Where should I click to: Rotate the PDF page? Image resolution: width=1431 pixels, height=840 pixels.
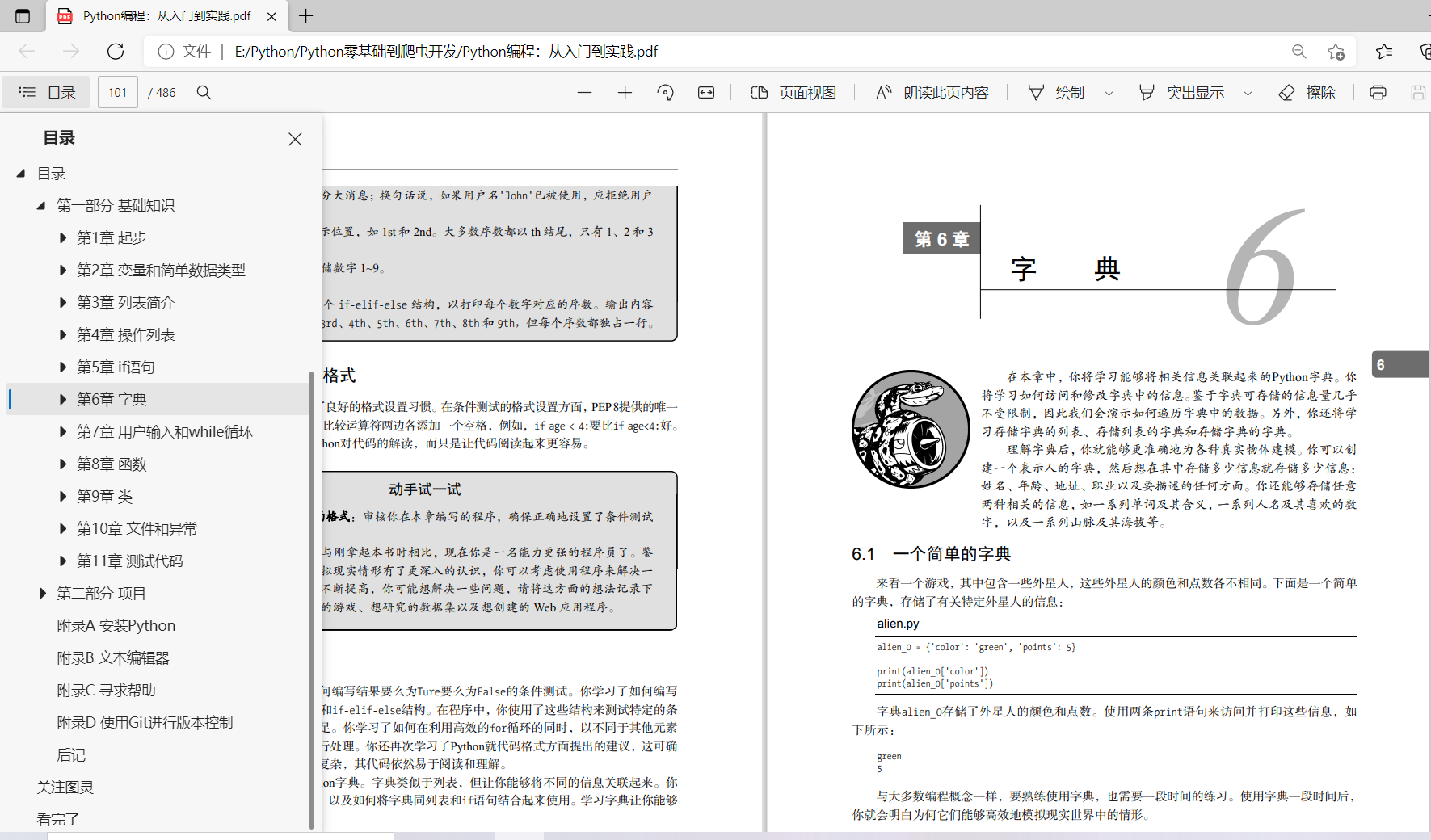point(666,93)
